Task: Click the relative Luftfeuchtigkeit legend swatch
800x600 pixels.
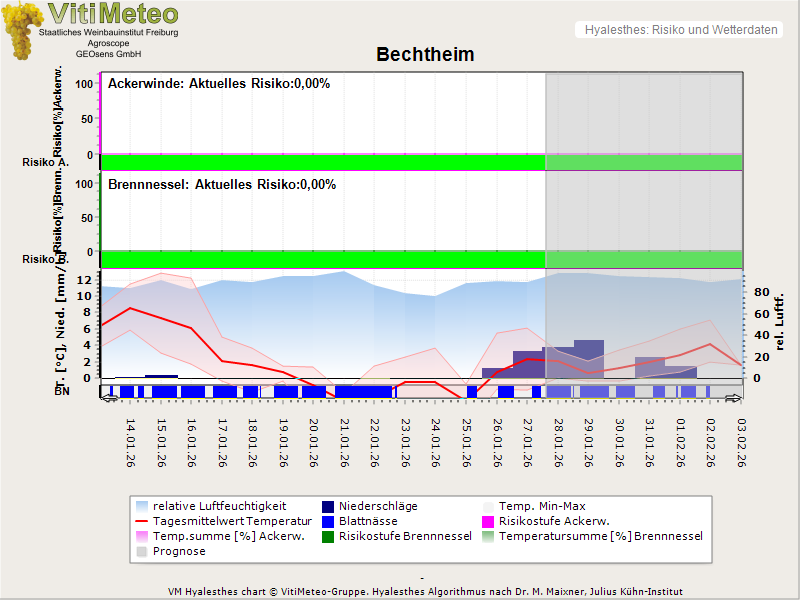Action: pos(141,506)
